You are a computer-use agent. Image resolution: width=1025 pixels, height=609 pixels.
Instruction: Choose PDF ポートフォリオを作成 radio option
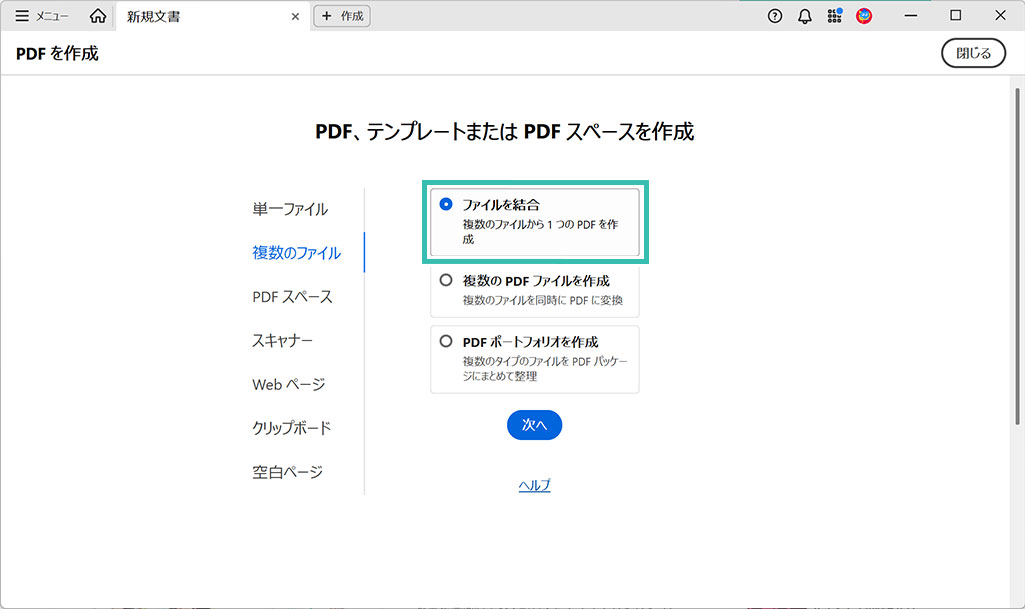(x=446, y=341)
